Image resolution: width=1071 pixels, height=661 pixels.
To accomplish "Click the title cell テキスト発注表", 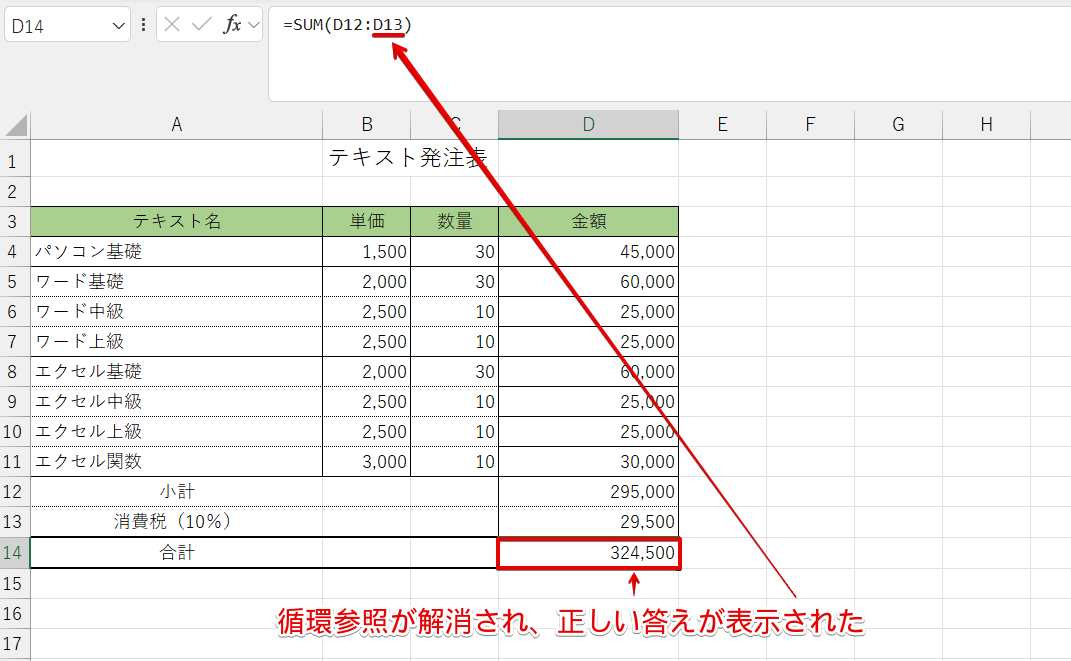I will point(408,158).
